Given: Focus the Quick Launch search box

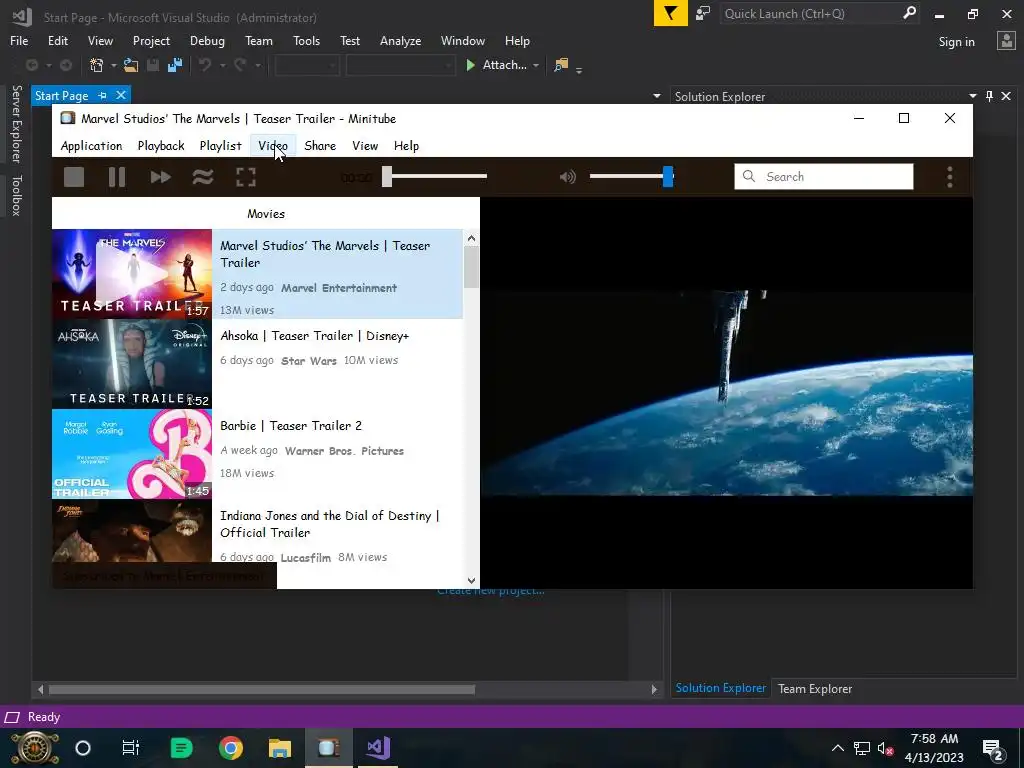Looking at the screenshot, I should tap(820, 14).
